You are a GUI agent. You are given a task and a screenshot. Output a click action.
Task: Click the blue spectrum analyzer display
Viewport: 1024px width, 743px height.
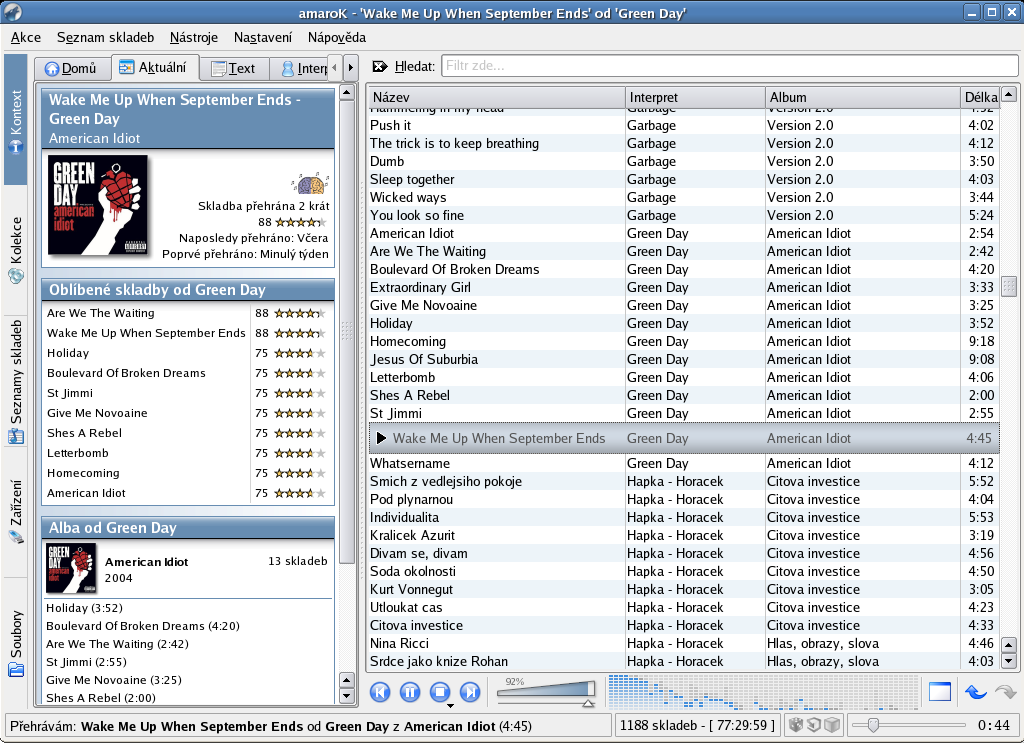click(763, 692)
